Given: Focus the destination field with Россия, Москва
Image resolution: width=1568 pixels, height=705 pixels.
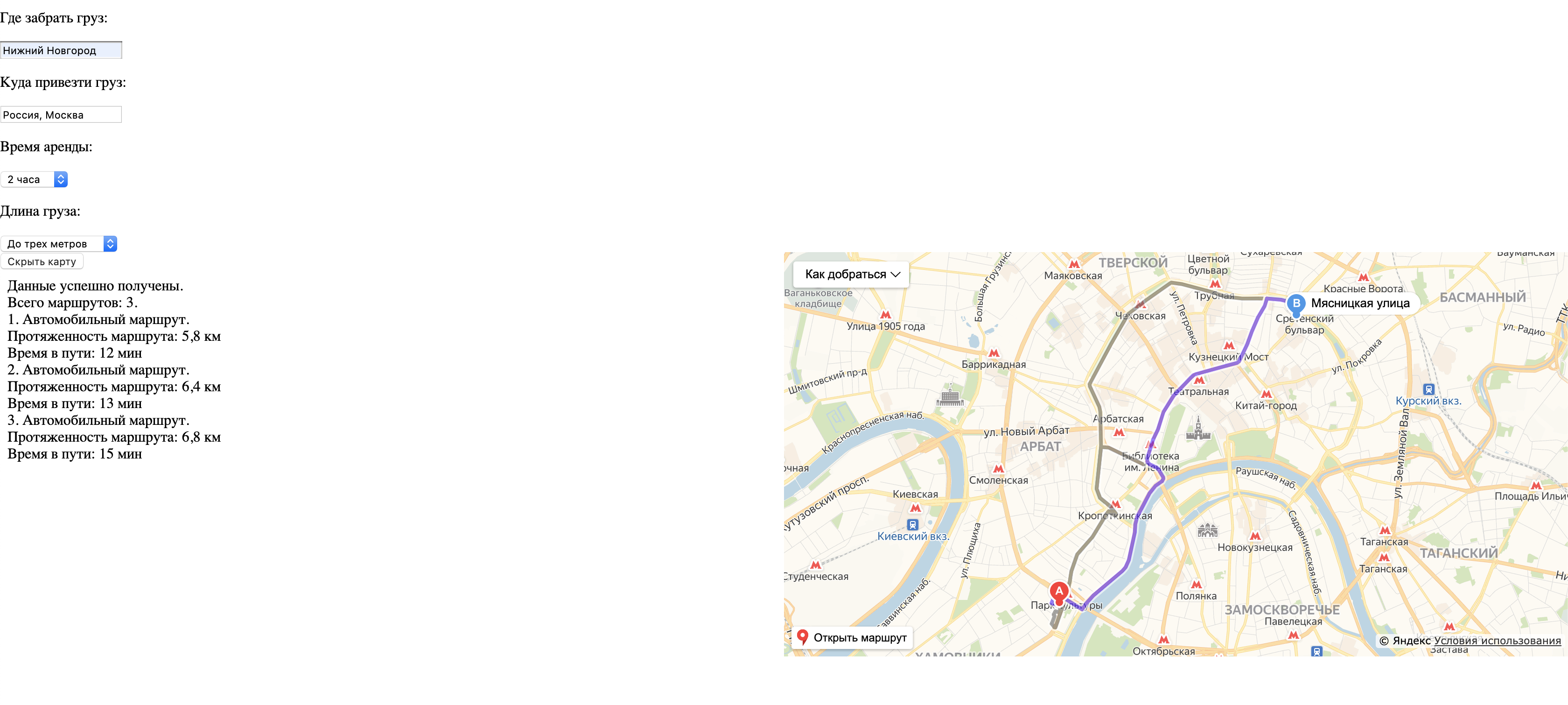Looking at the screenshot, I should tap(61, 114).
